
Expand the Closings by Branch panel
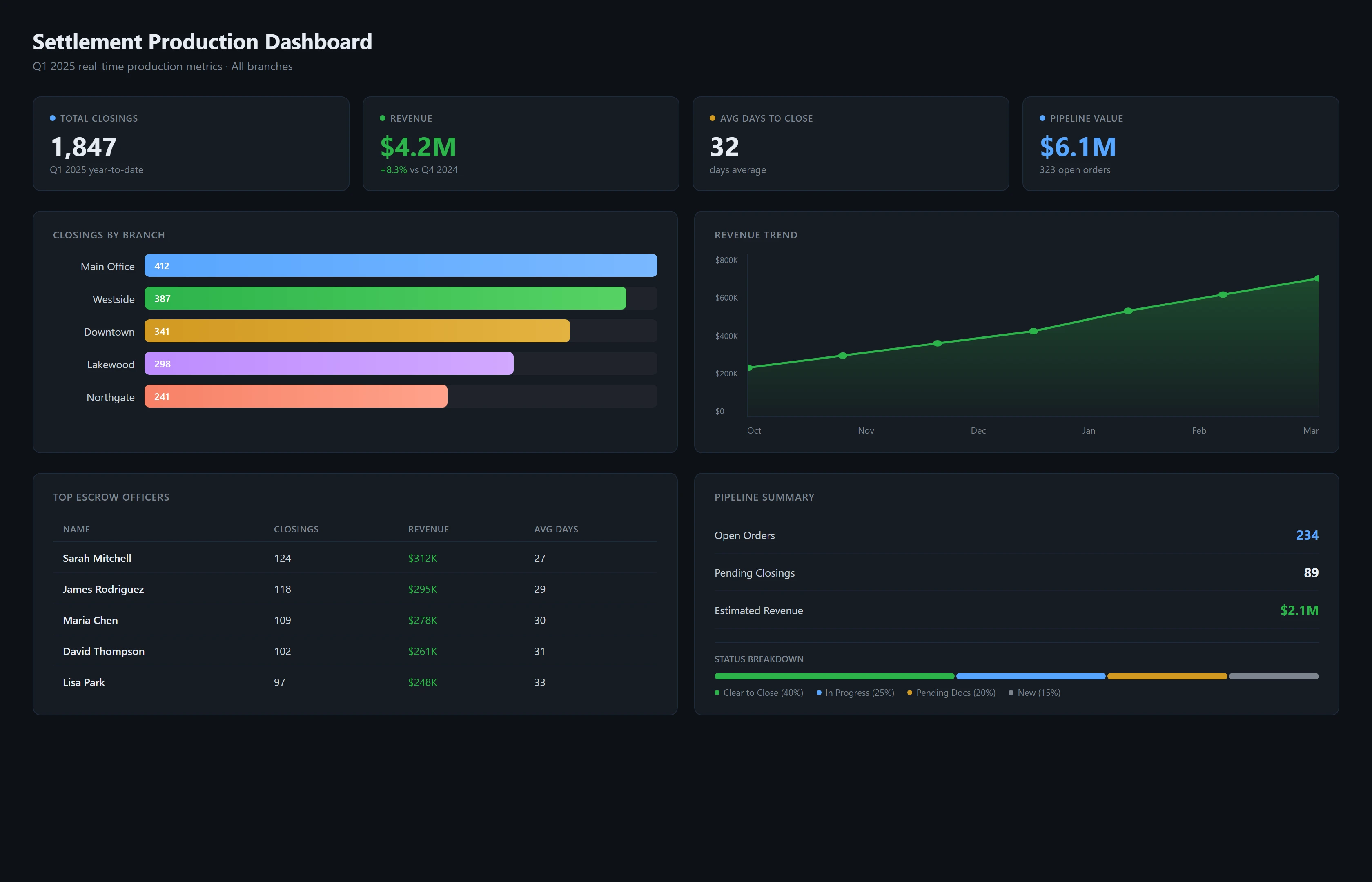pos(109,235)
